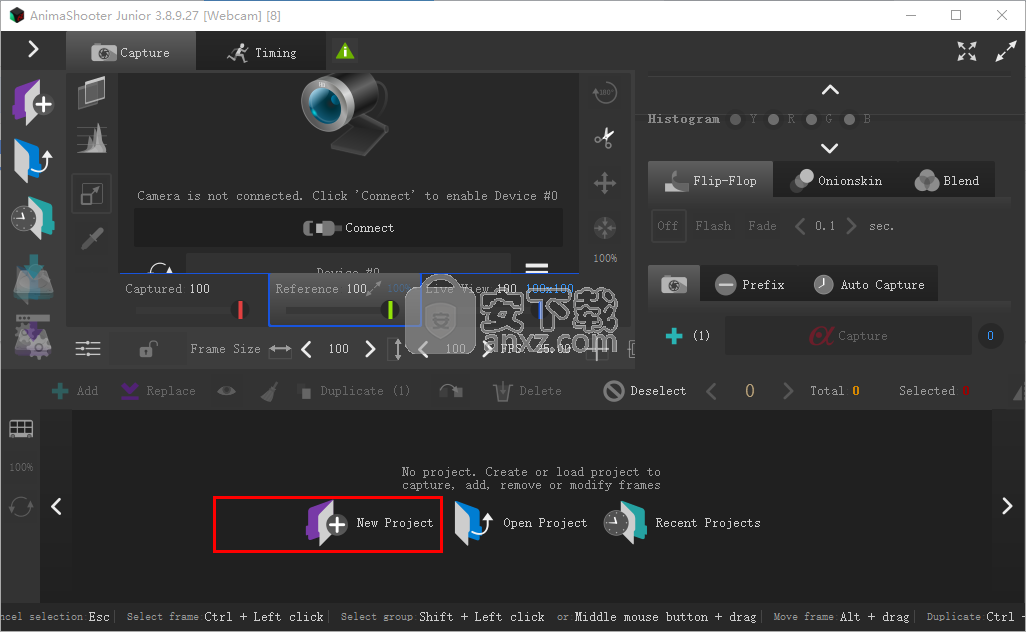The height and width of the screenshot is (632, 1026).
Task: Switch to the Timing tab
Action: [x=262, y=52]
